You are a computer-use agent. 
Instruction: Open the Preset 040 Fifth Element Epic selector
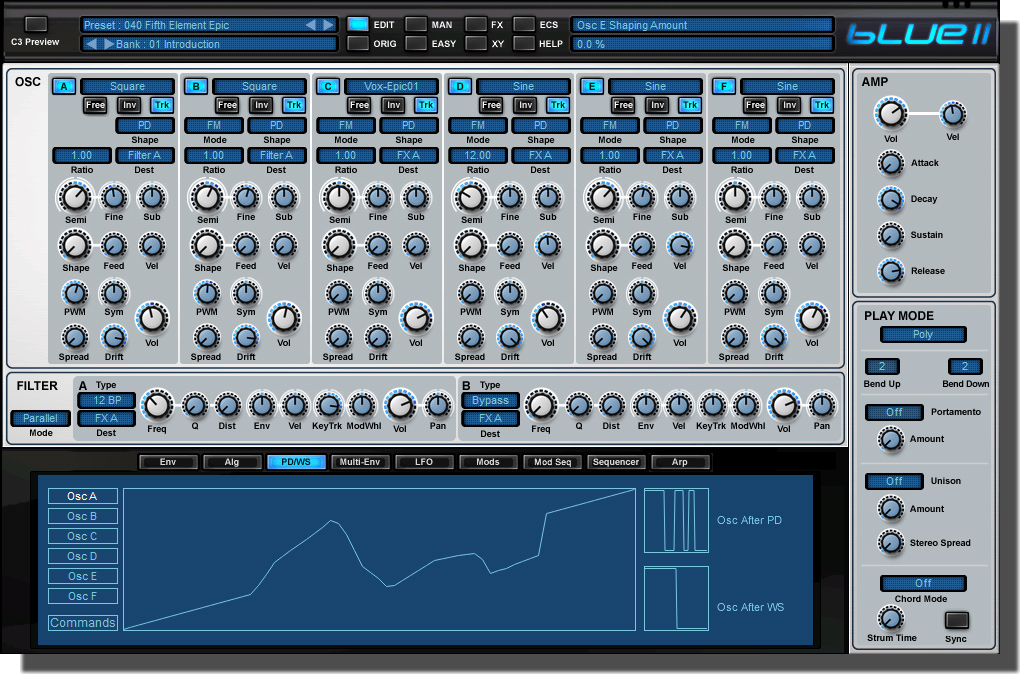pyautogui.click(x=209, y=25)
